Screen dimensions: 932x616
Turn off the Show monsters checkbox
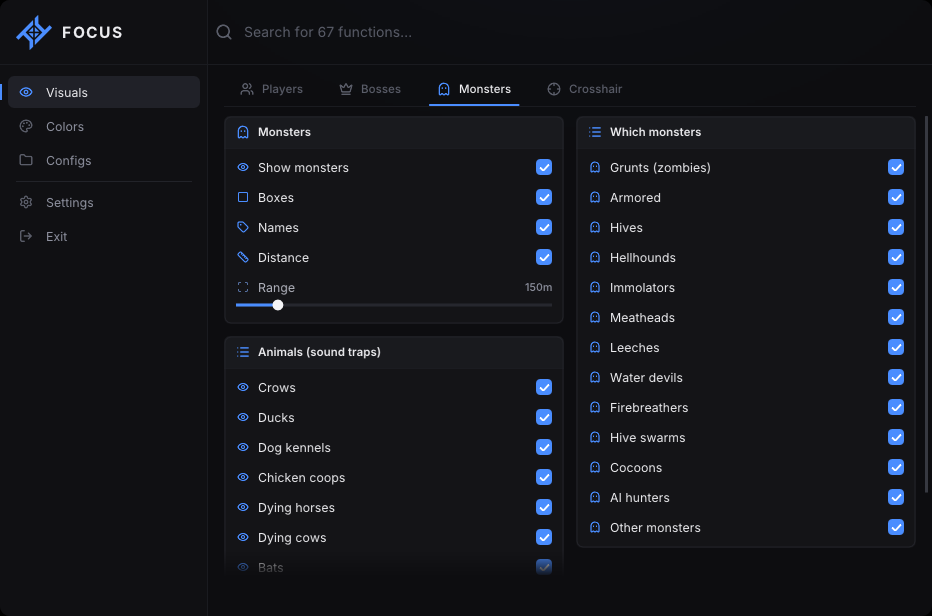(x=544, y=167)
